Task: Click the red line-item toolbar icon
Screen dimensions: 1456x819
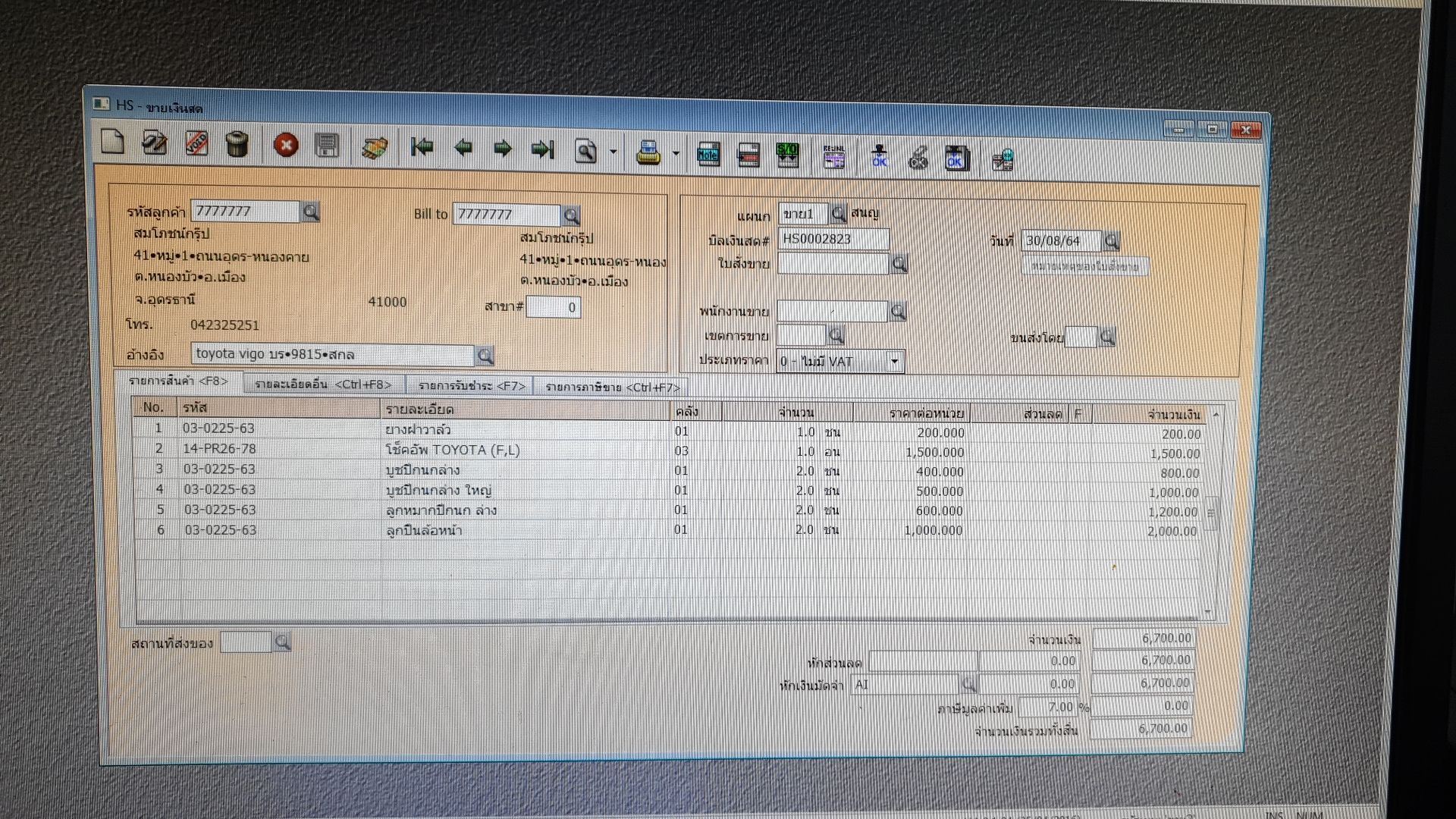Action: 748,155
